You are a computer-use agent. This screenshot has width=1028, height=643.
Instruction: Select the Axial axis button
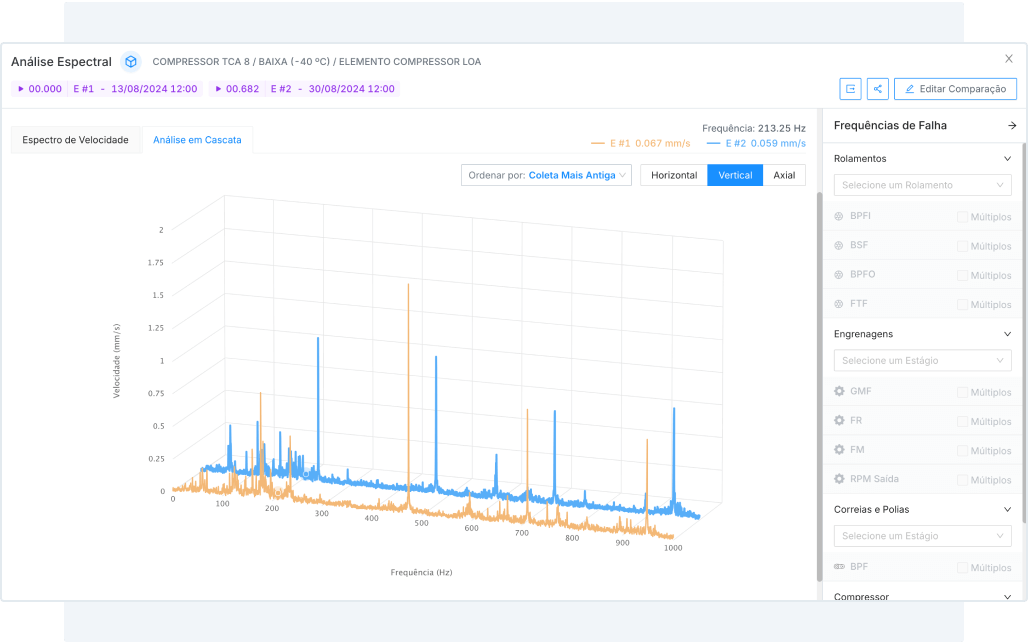click(784, 175)
